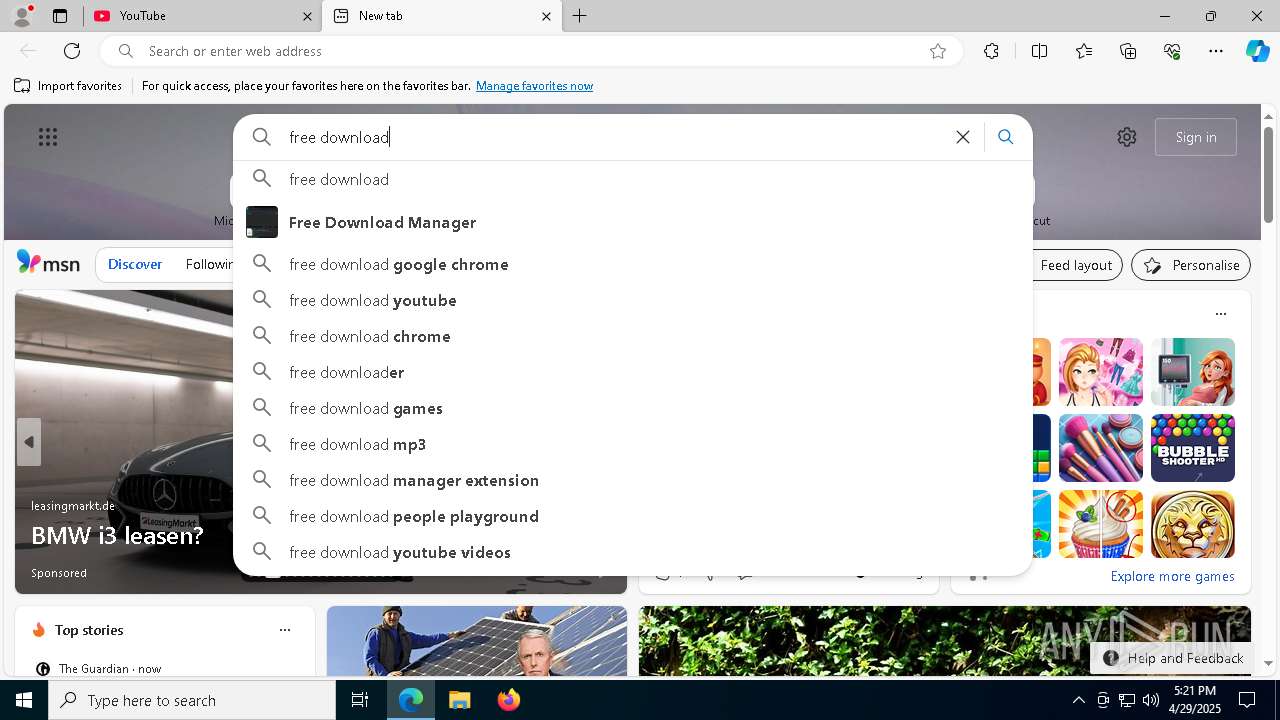Image resolution: width=1280 pixels, height=720 pixels.
Task: Switch to the YouTube tab
Action: point(200,16)
